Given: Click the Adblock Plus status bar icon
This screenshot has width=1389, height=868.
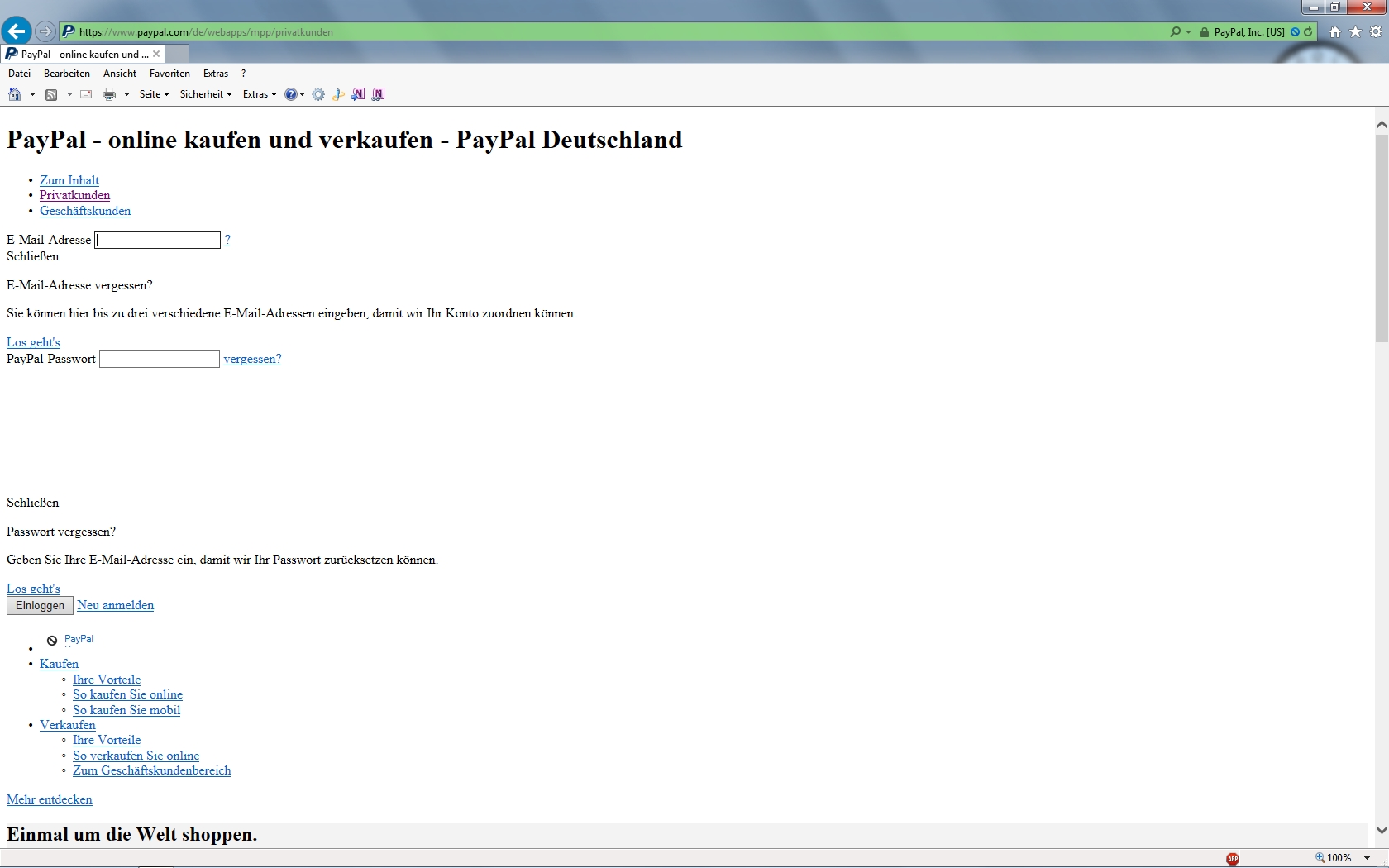Looking at the screenshot, I should (x=1233, y=858).
